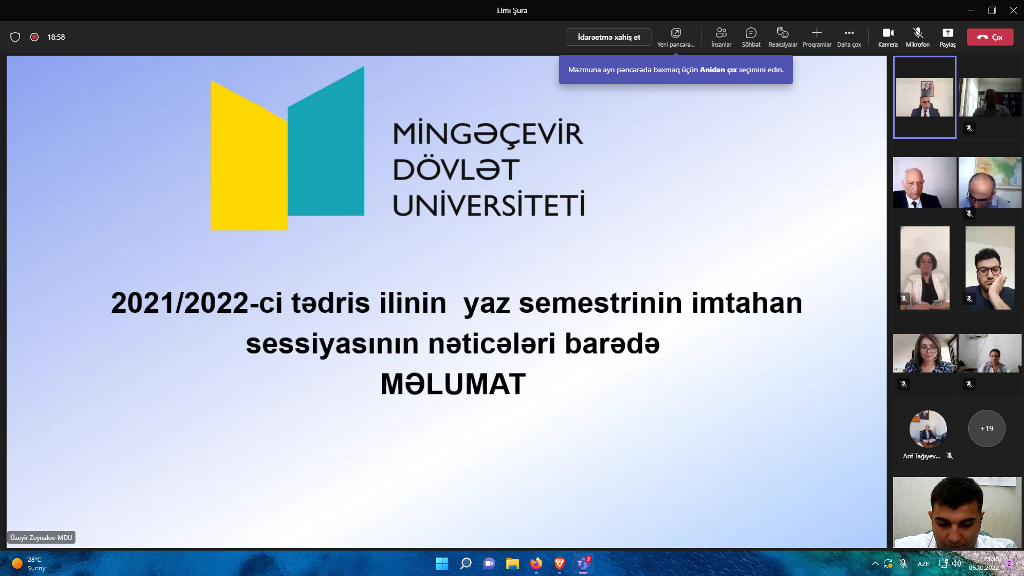Pop out content with Yeni pəncərə icon
This screenshot has height=576, width=1024.
click(x=675, y=34)
